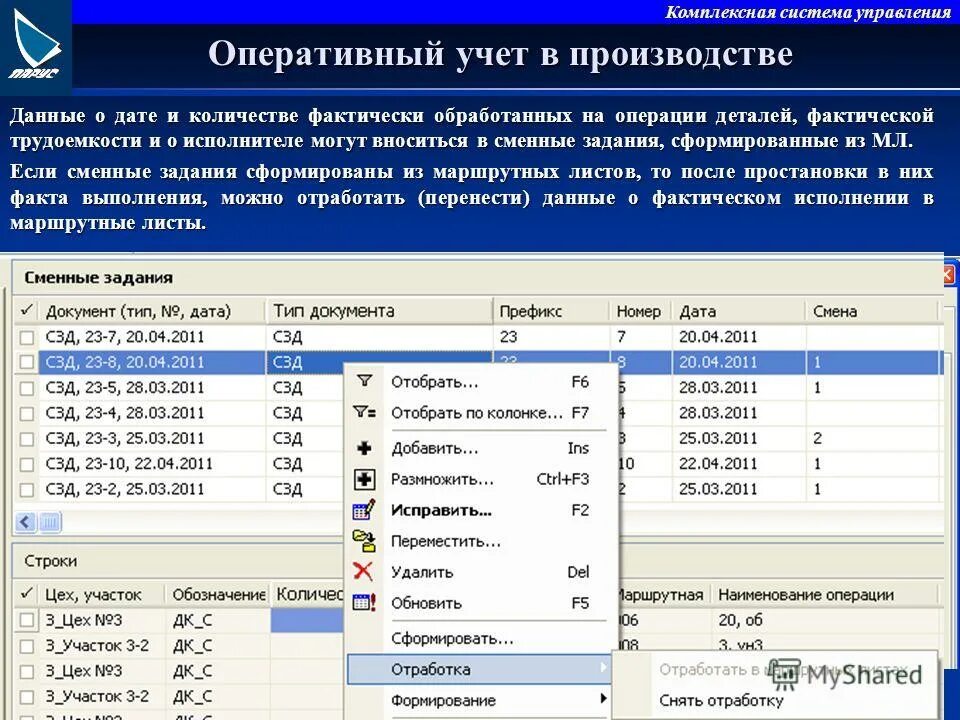This screenshot has width=960, height=720.
Task: Check the row СЗД, 23-7, 20.04.2011
Action: click(x=27, y=336)
